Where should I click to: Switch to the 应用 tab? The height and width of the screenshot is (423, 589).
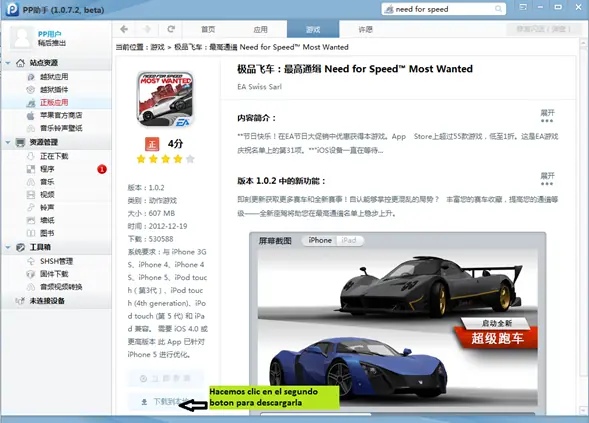tap(260, 29)
